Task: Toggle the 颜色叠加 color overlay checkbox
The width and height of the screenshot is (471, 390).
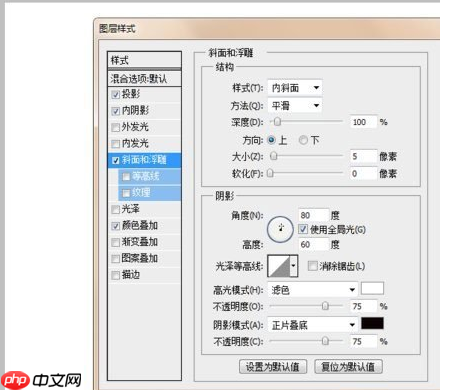Action: [115, 226]
